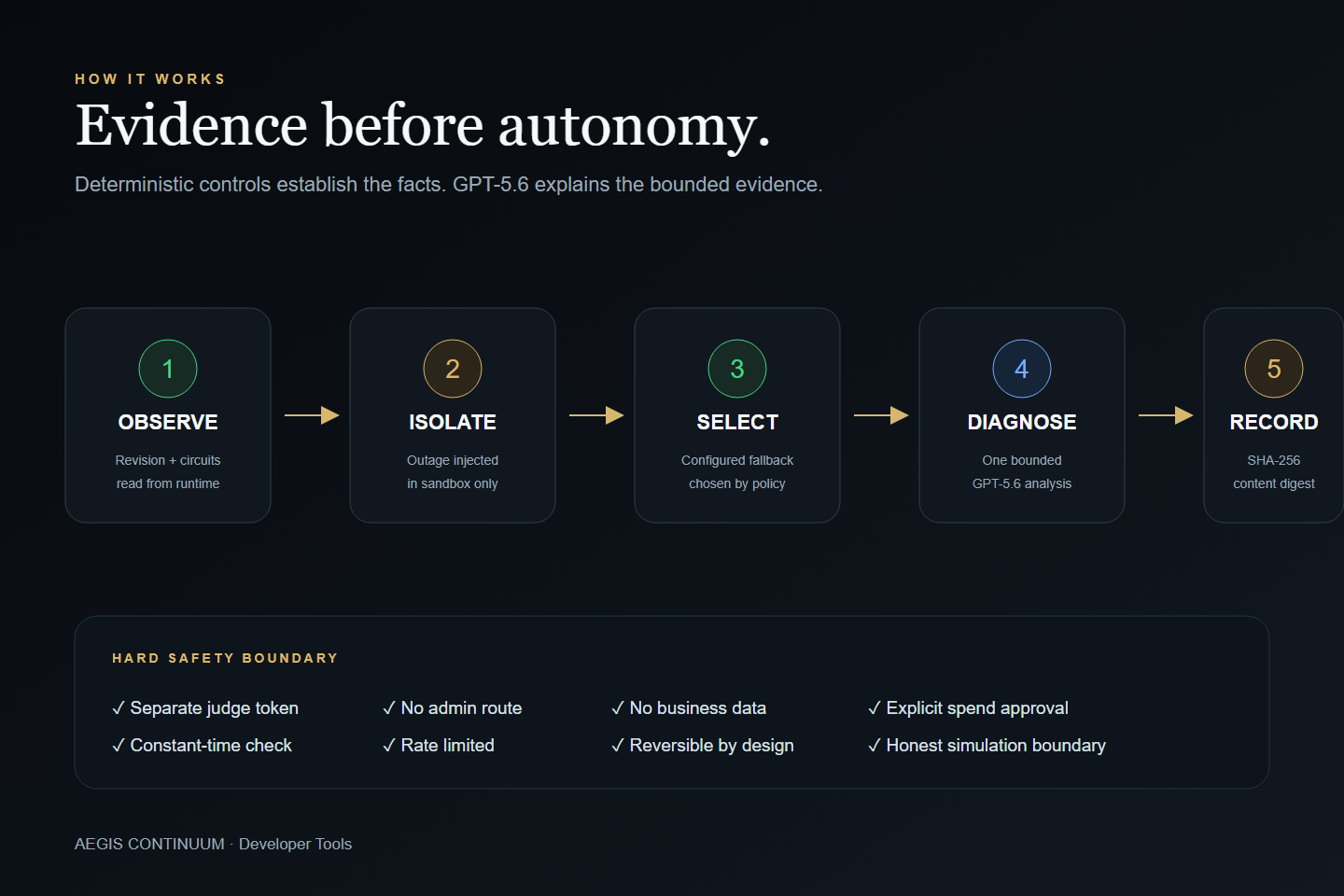Click the Honest simulation boundary item
Viewport: 1344px width, 896px height.
(987, 746)
